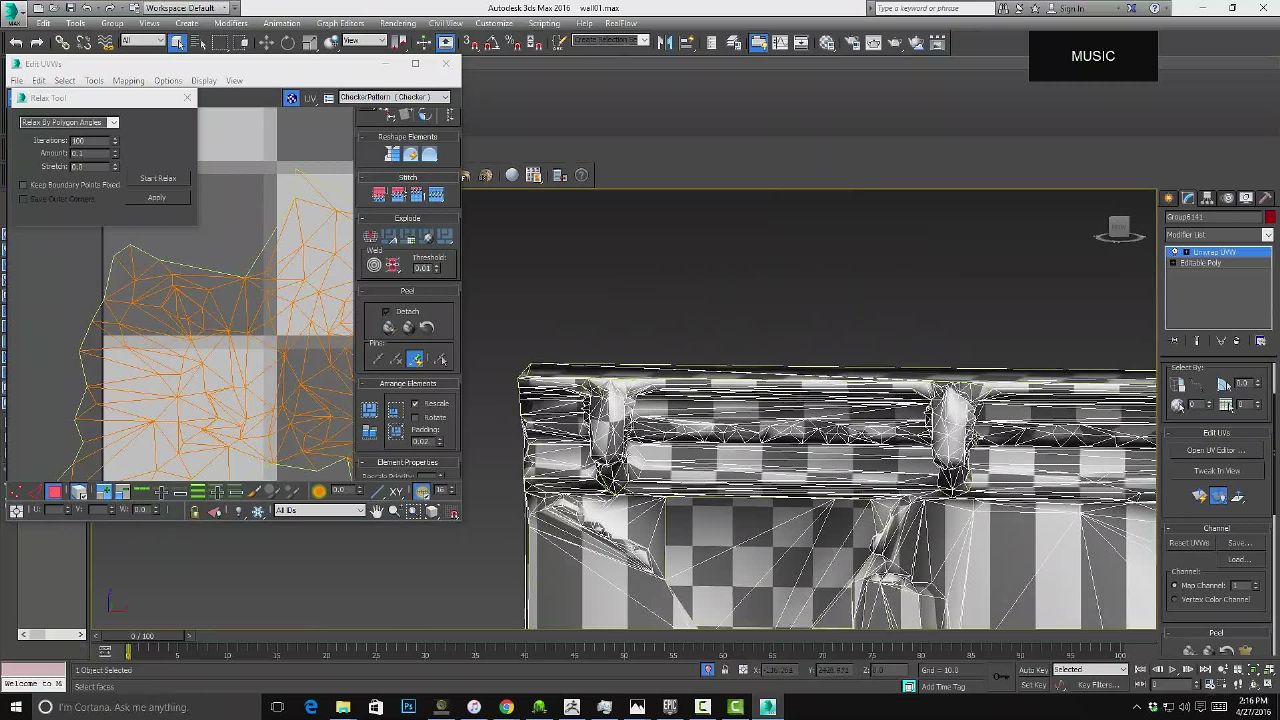Open the Rendering menu

point(397,23)
